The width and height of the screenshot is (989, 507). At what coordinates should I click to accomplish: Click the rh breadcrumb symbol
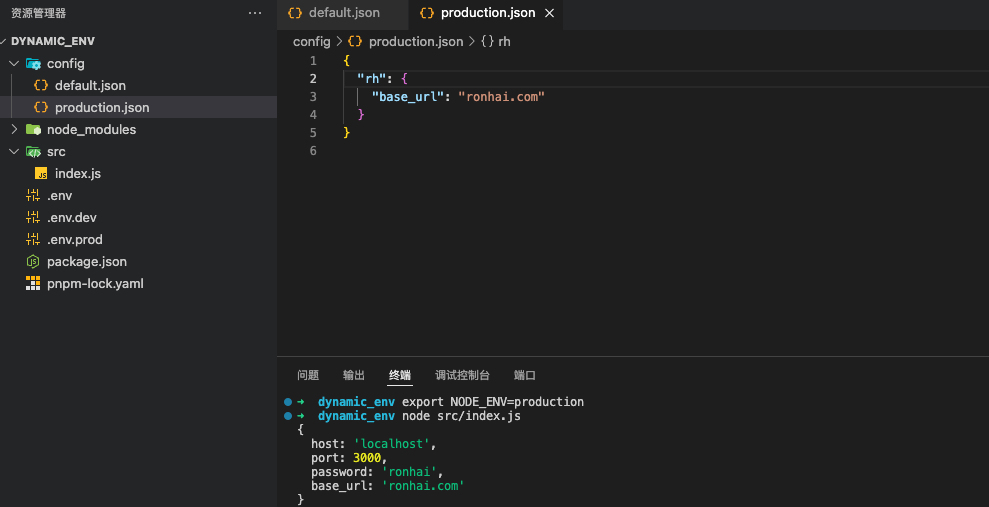[x=504, y=41]
